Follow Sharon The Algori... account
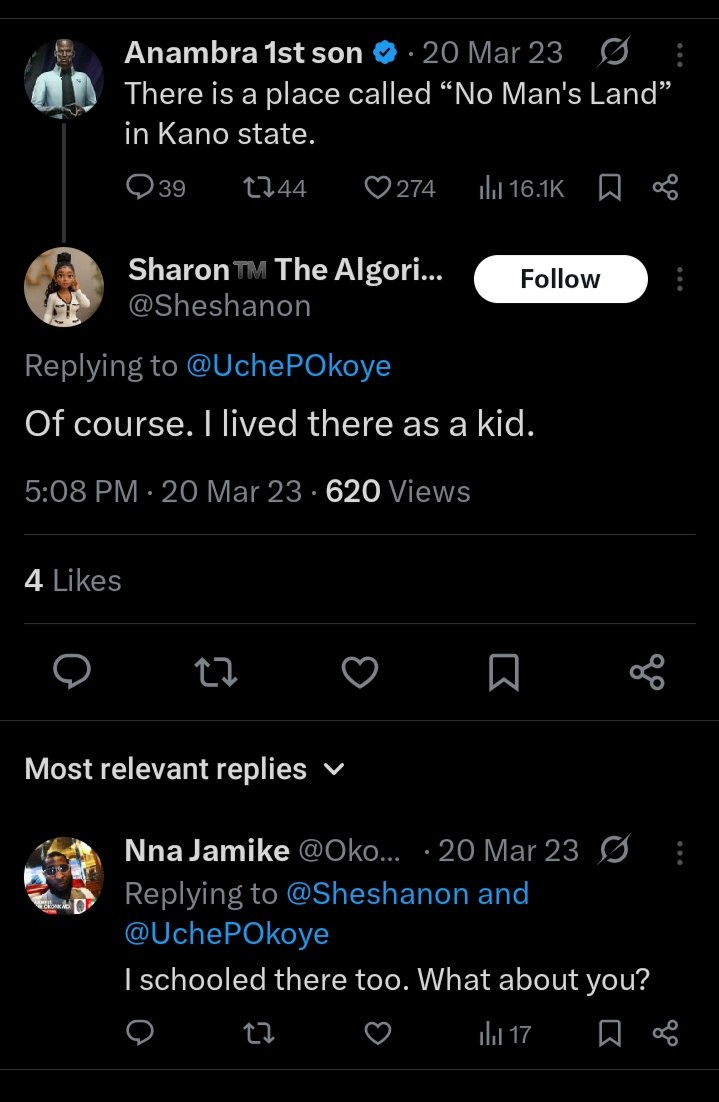The image size is (719, 1102). (x=560, y=279)
